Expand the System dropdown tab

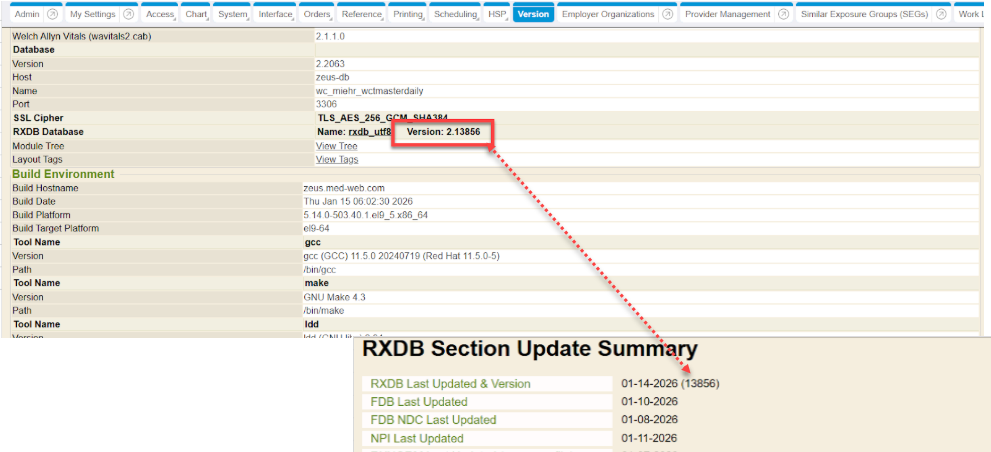233,14
